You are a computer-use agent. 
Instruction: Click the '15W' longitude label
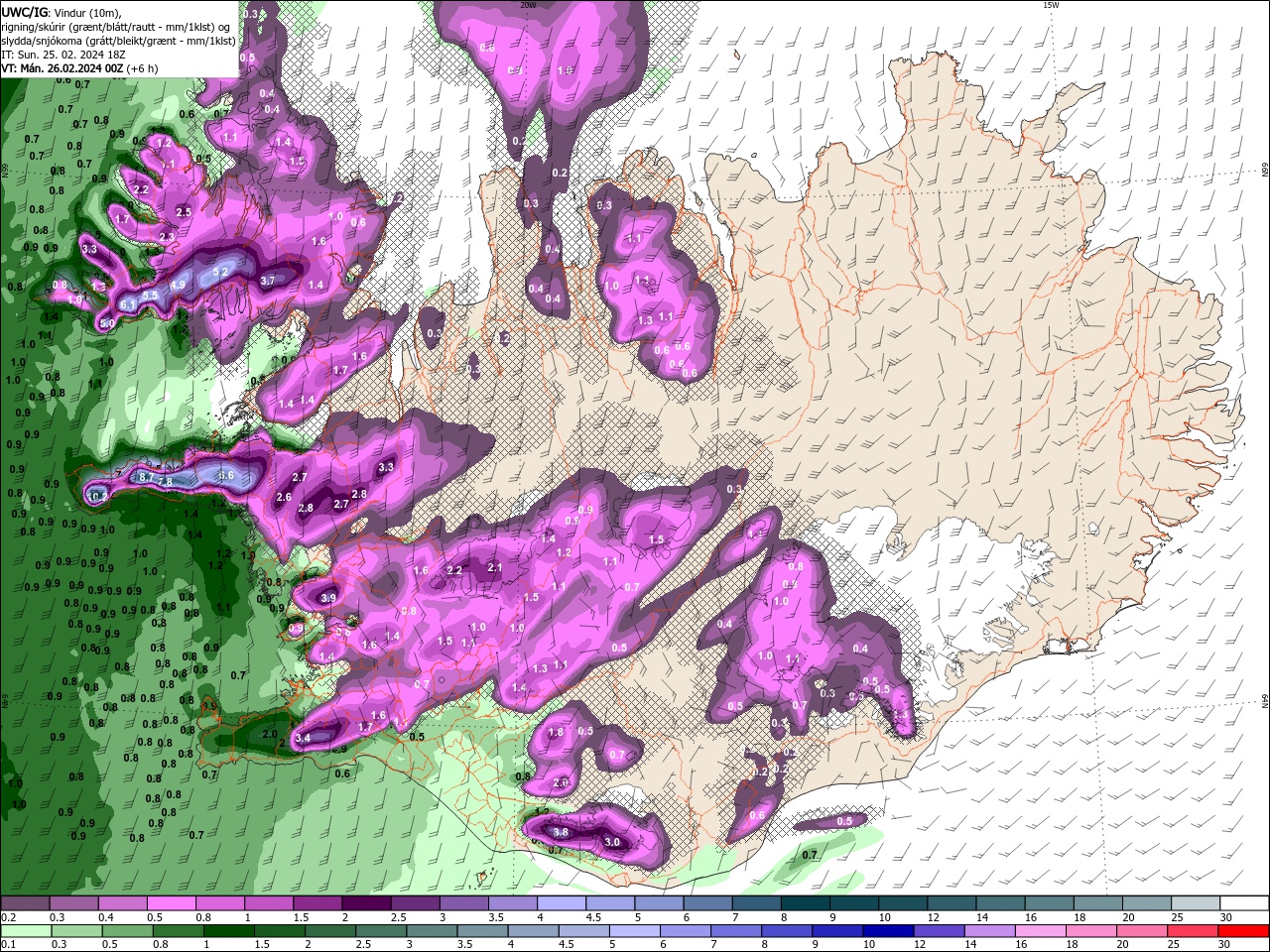pos(1052,5)
